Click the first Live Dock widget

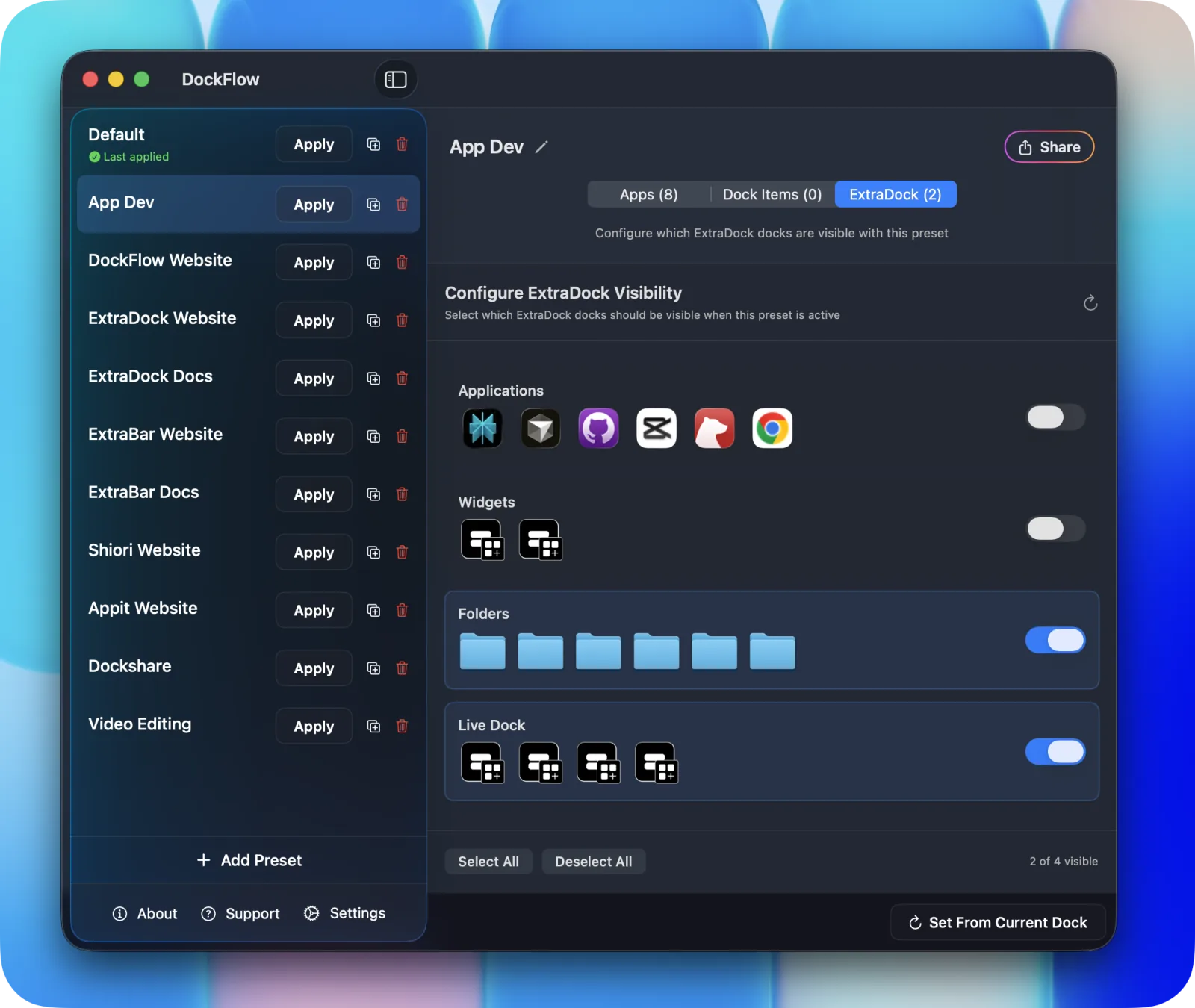coord(482,762)
